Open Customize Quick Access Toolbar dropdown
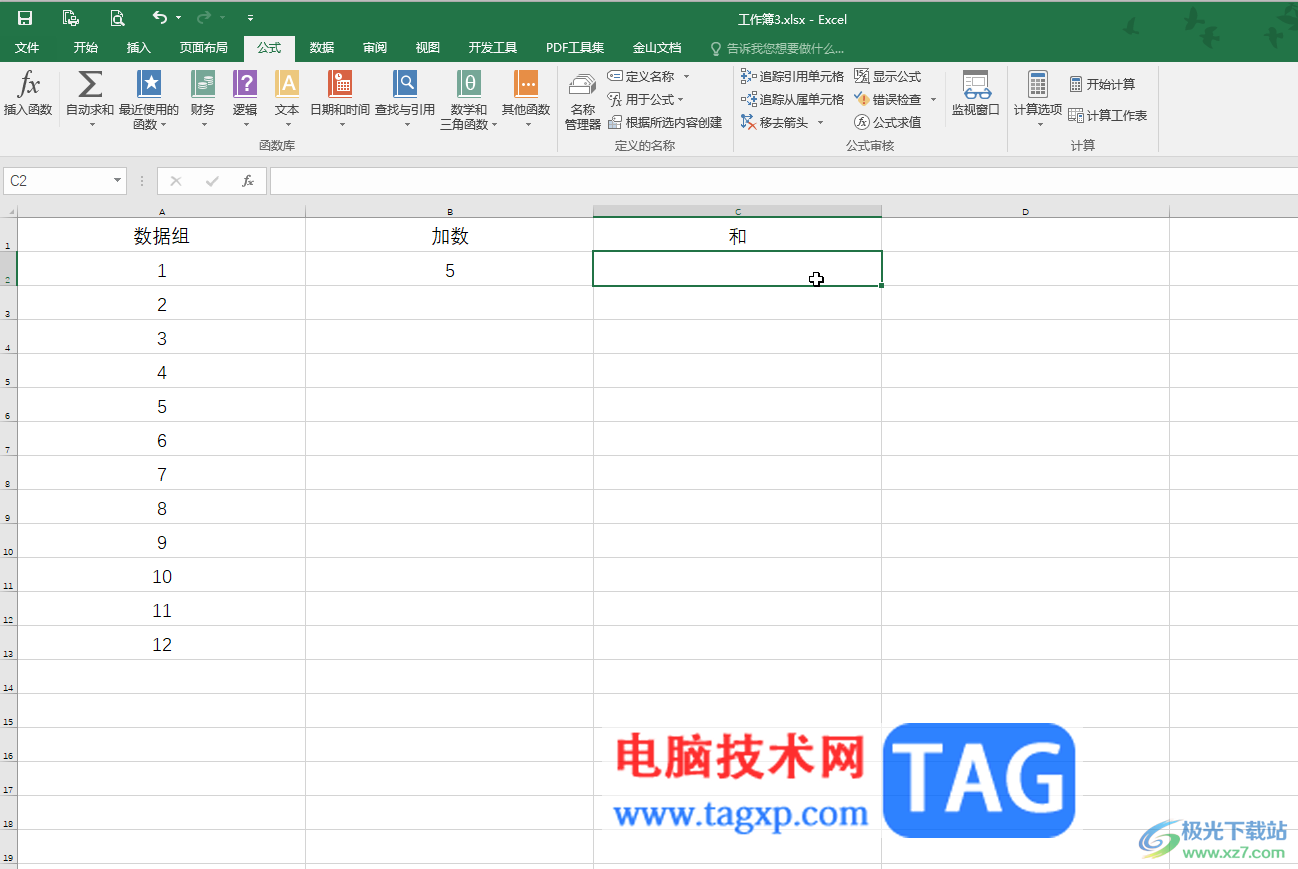This screenshot has width=1298, height=869. pyautogui.click(x=250, y=18)
